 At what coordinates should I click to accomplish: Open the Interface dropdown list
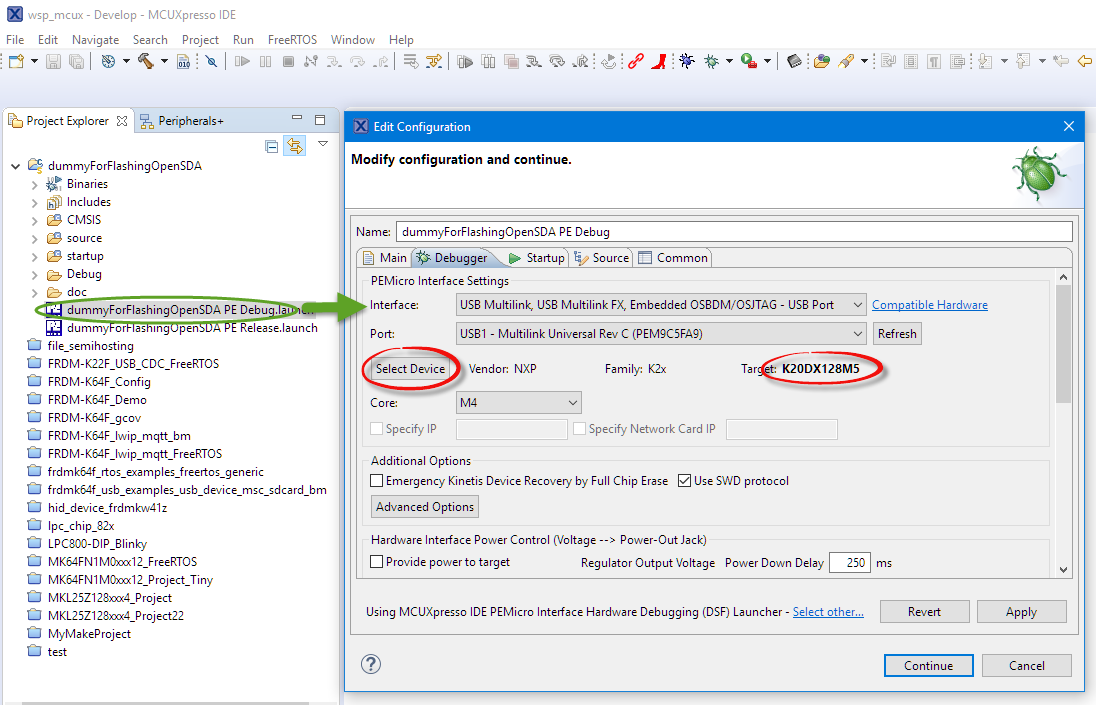coord(661,305)
